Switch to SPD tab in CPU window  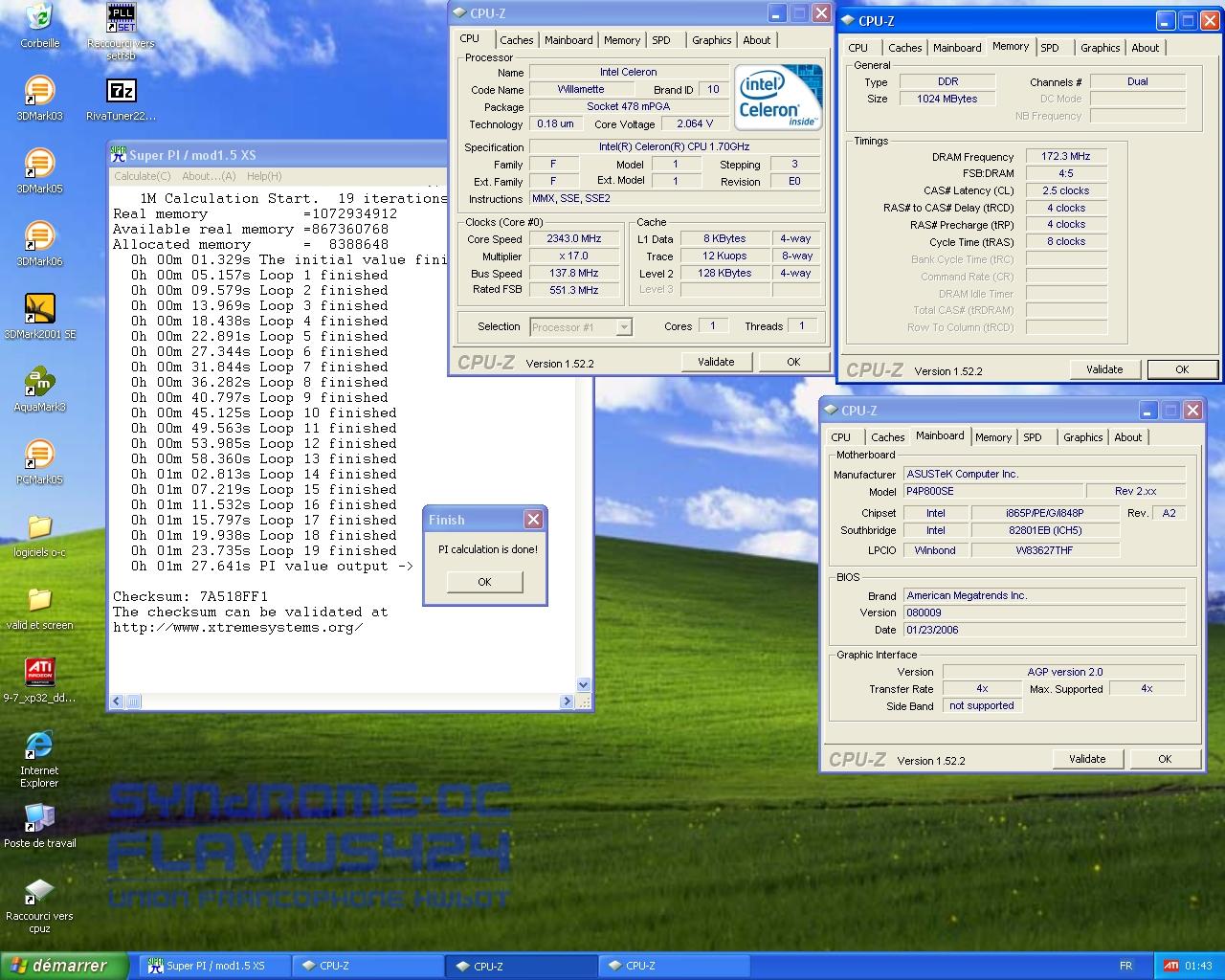[661, 40]
